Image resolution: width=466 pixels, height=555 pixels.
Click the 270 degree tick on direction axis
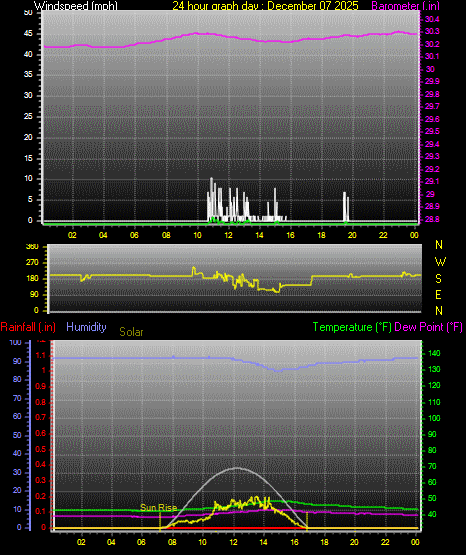pyautogui.click(x=32, y=263)
